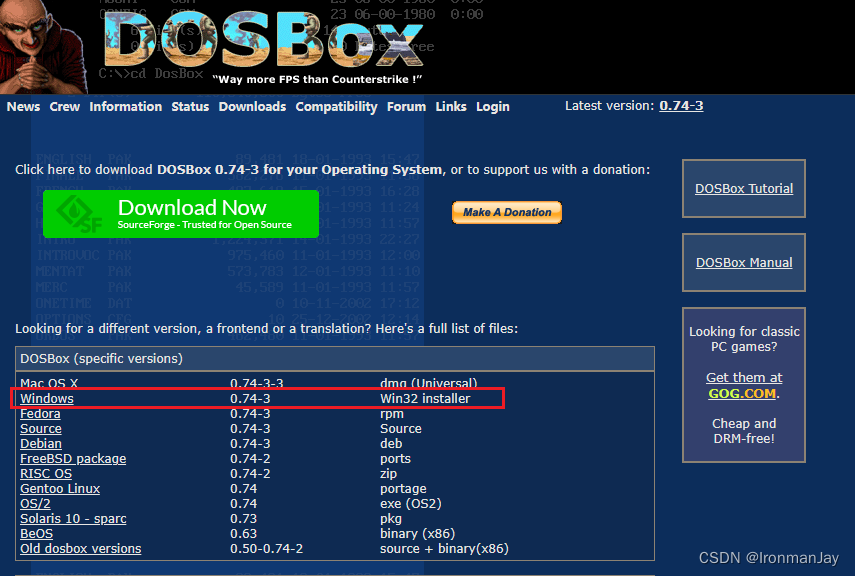This screenshot has height=576, width=855.
Task: Click the SourceForge logo icon on download button
Action: pyautogui.click(x=80, y=215)
